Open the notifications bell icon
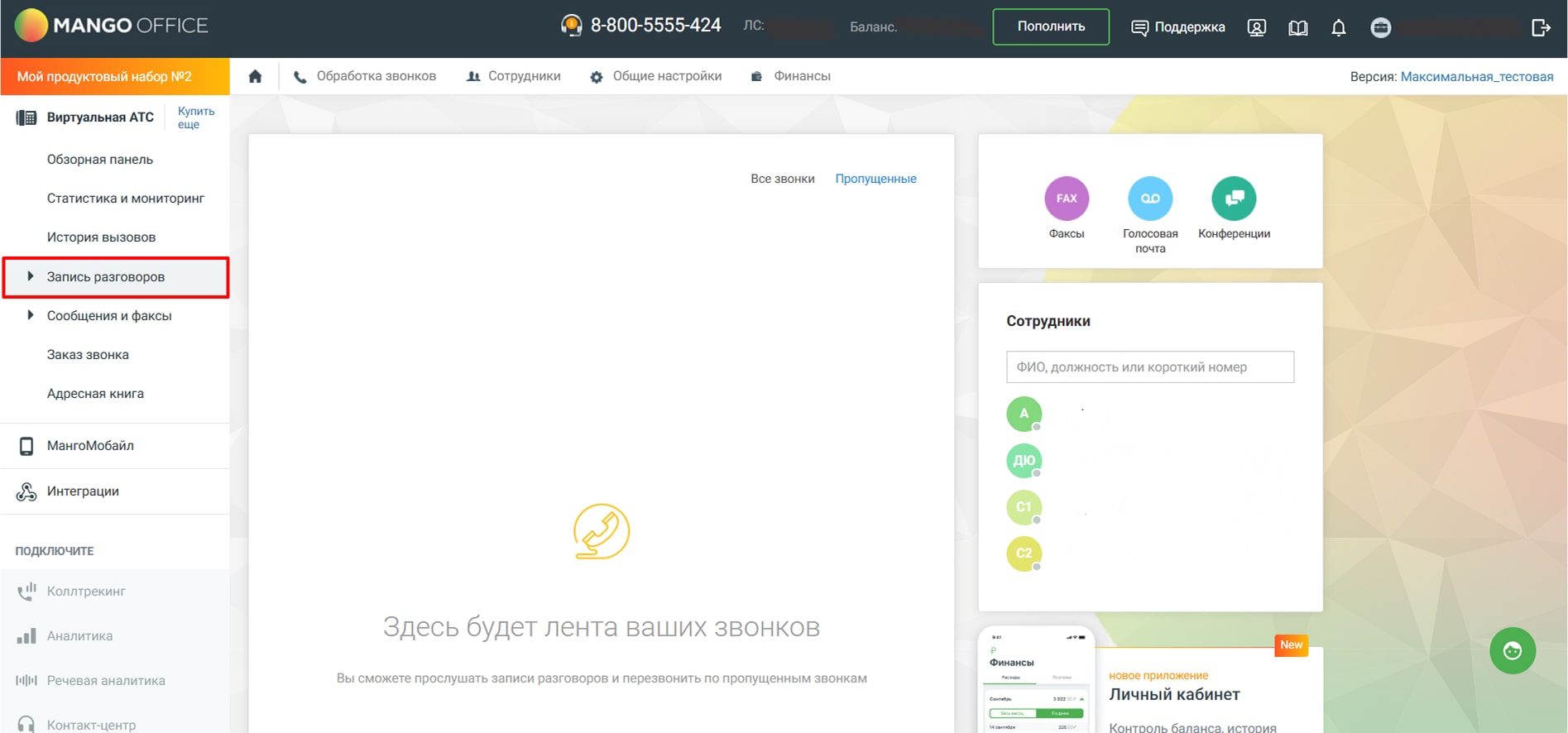Screen dimensions: 1568x733 [x=1338, y=27]
